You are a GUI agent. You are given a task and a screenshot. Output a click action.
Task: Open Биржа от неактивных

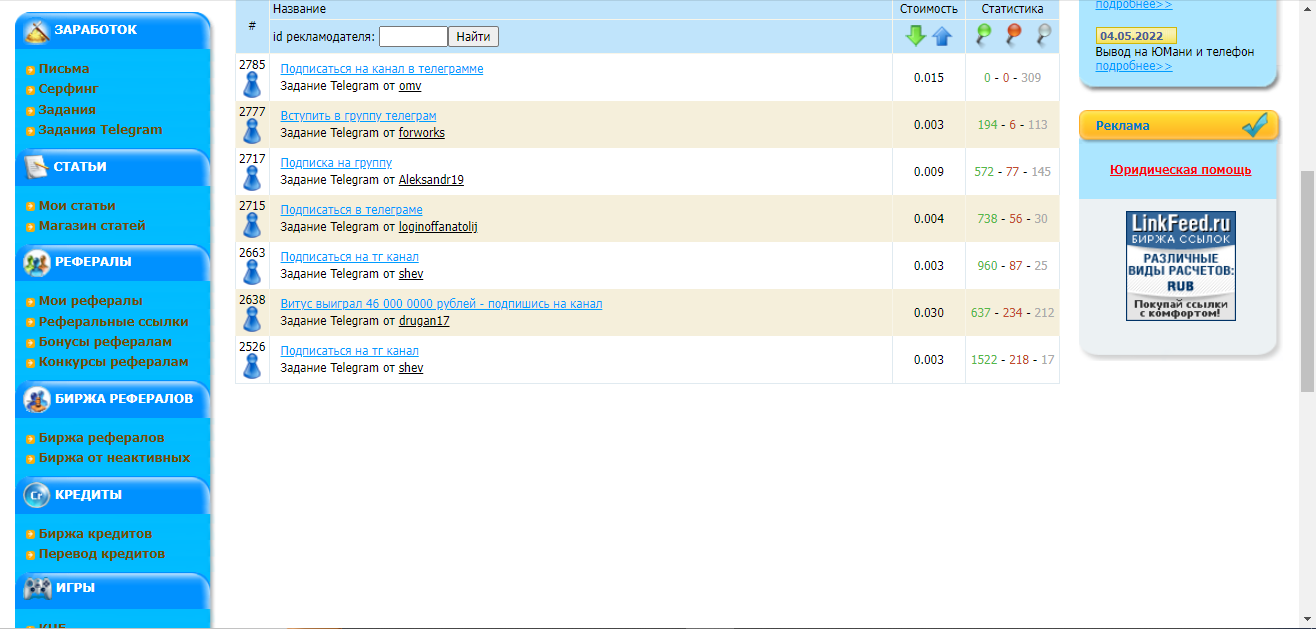point(114,458)
